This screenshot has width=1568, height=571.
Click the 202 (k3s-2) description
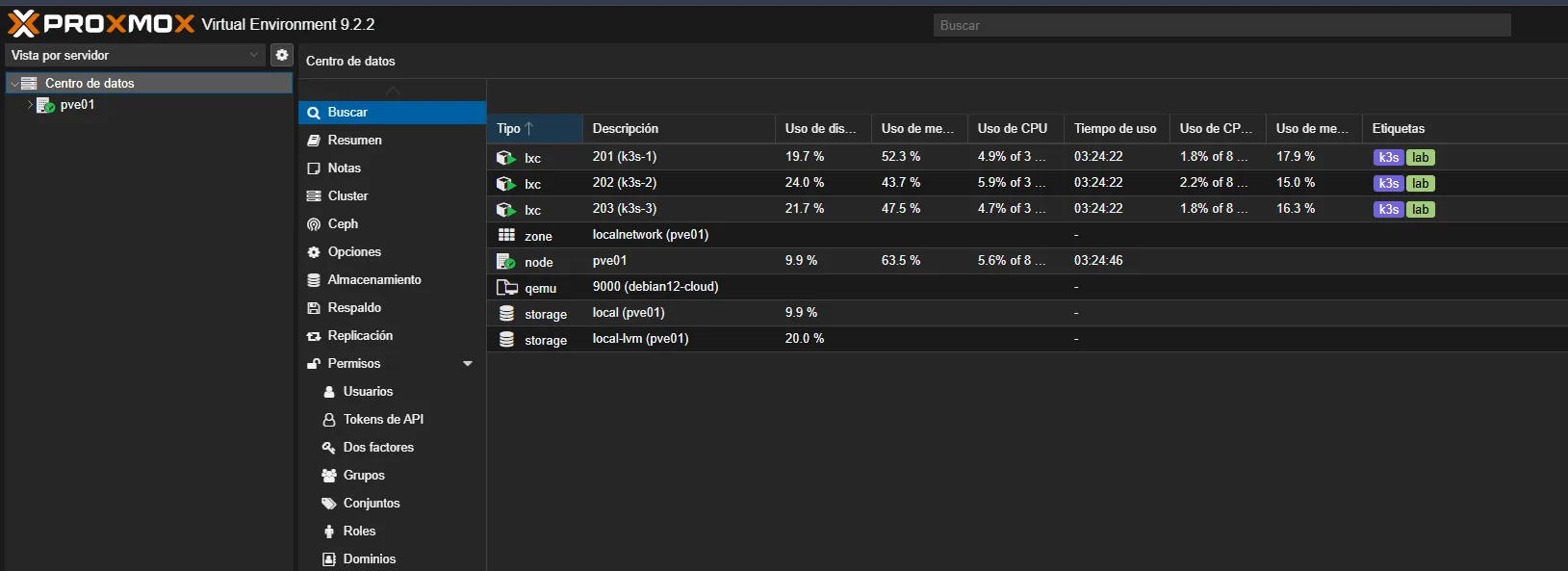(625, 183)
